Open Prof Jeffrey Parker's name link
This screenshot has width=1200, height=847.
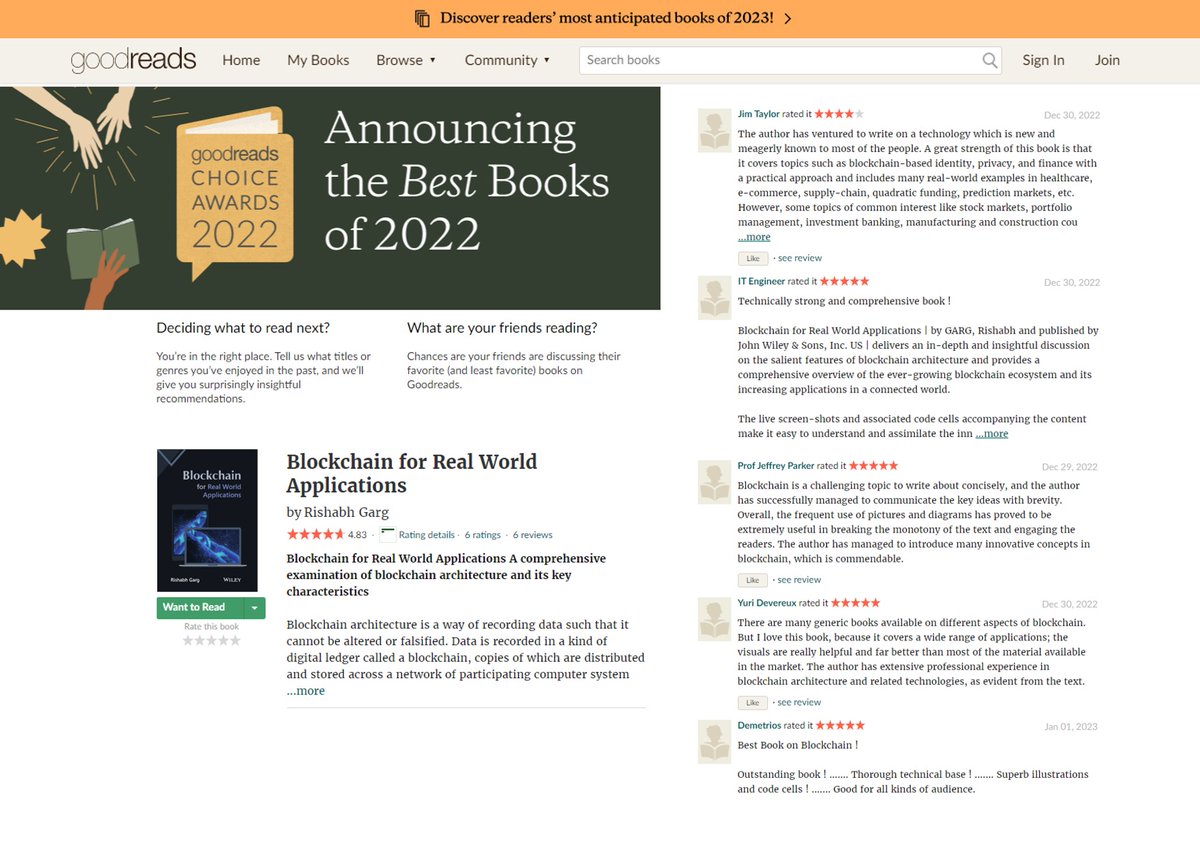pos(776,466)
